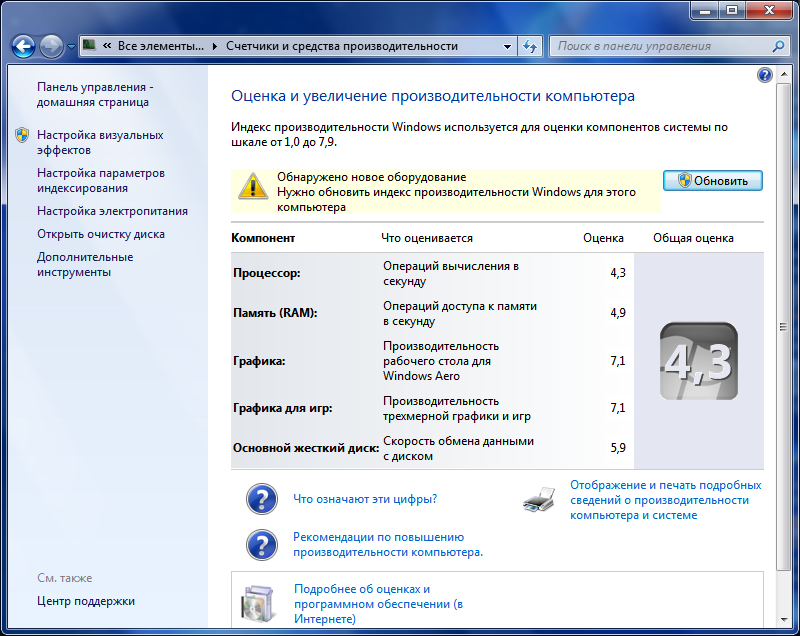This screenshot has width=800, height=636.
Task: Click question icon beside 'Что означают эти цифры?'
Action: pyautogui.click(x=262, y=499)
